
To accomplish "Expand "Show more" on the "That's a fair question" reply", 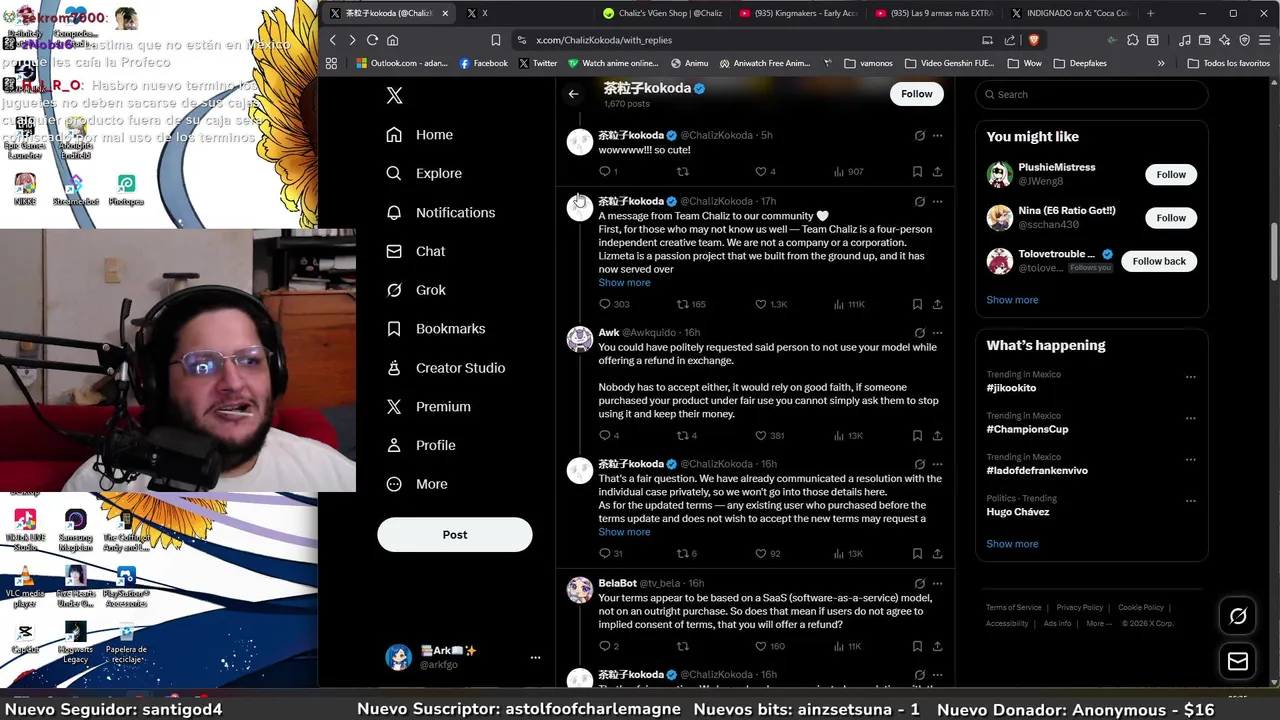I will 624,532.
